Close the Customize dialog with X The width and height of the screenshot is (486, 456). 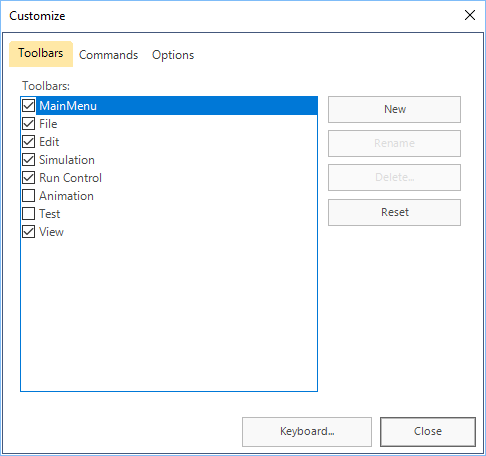tap(470, 15)
